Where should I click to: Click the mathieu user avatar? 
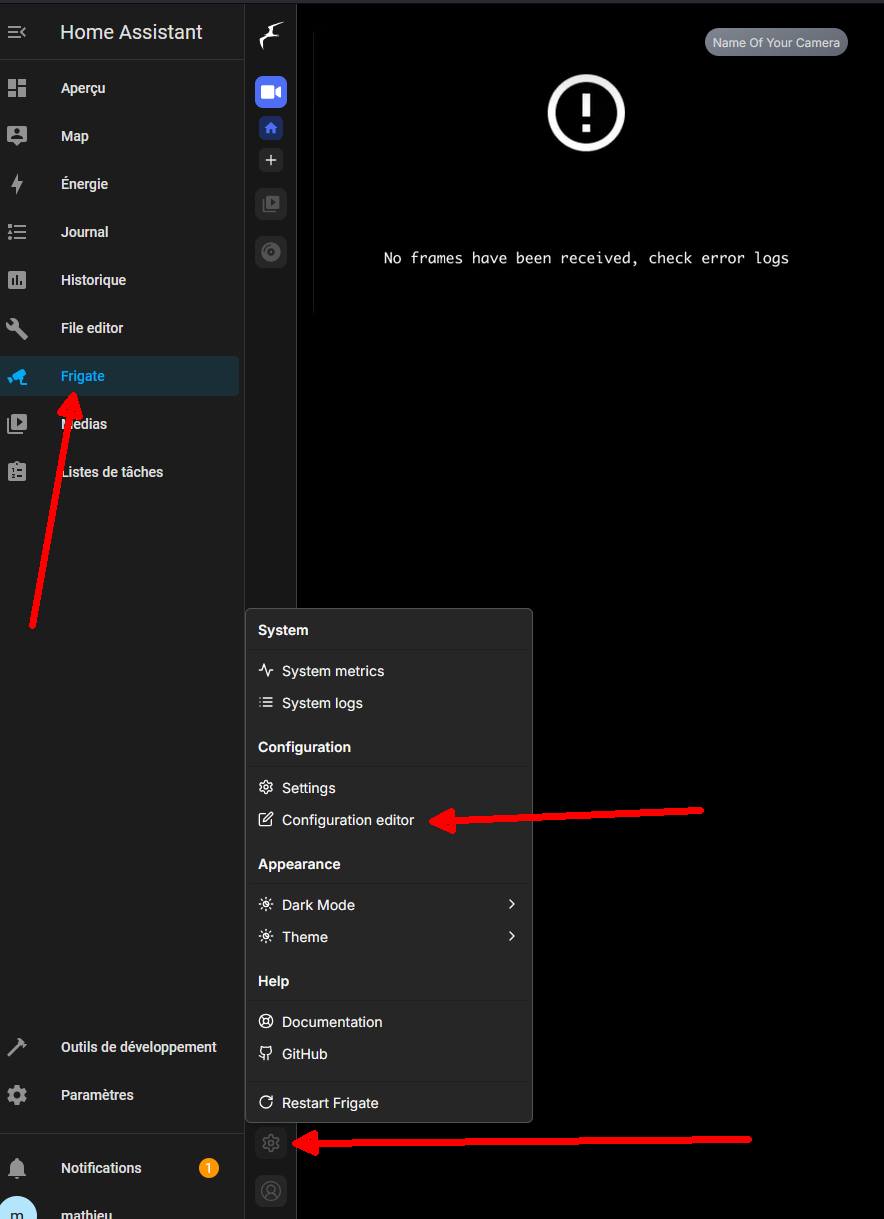click(17, 1208)
